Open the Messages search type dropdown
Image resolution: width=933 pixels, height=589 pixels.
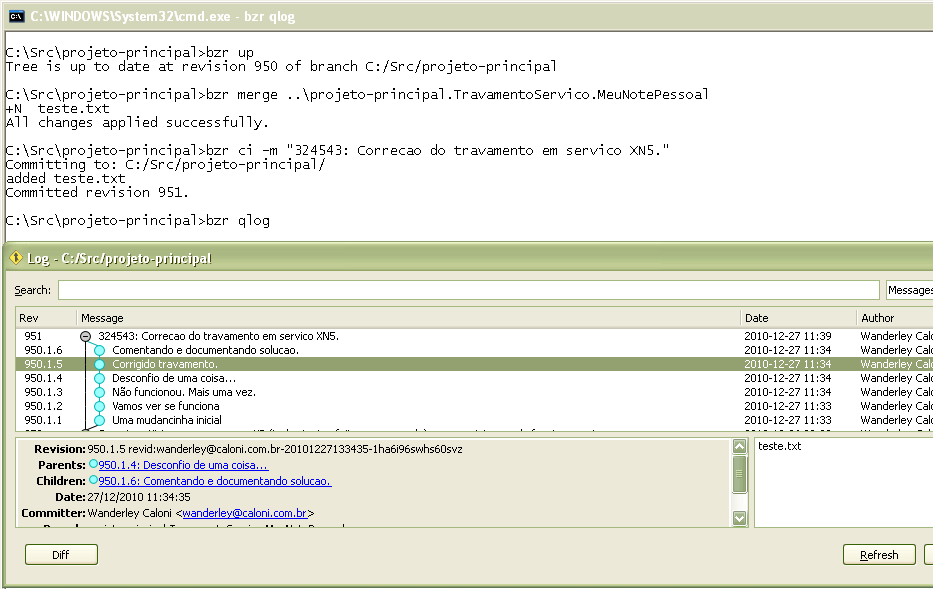tap(909, 290)
